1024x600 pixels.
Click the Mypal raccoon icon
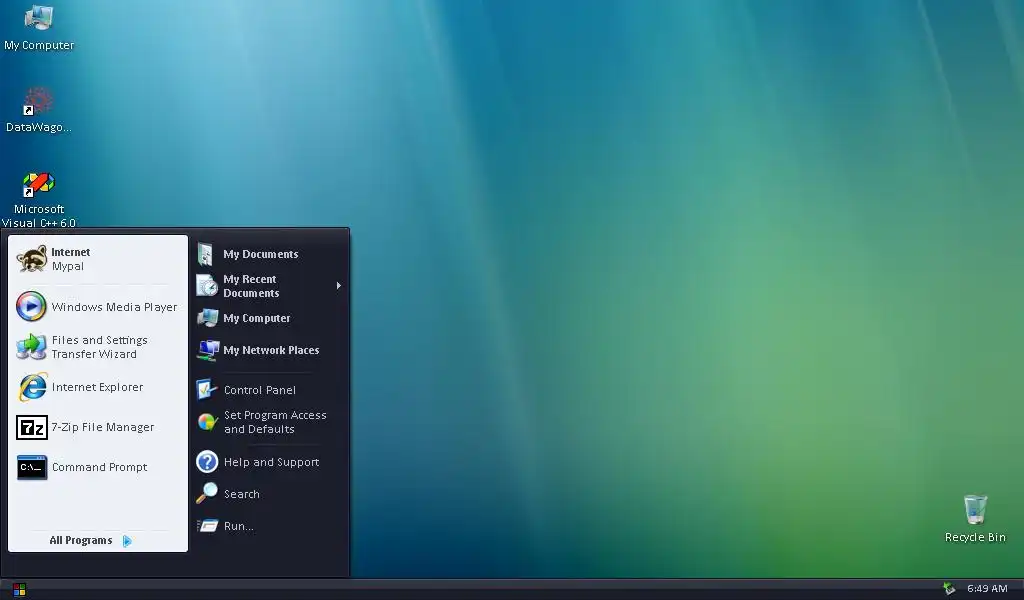tap(31, 259)
